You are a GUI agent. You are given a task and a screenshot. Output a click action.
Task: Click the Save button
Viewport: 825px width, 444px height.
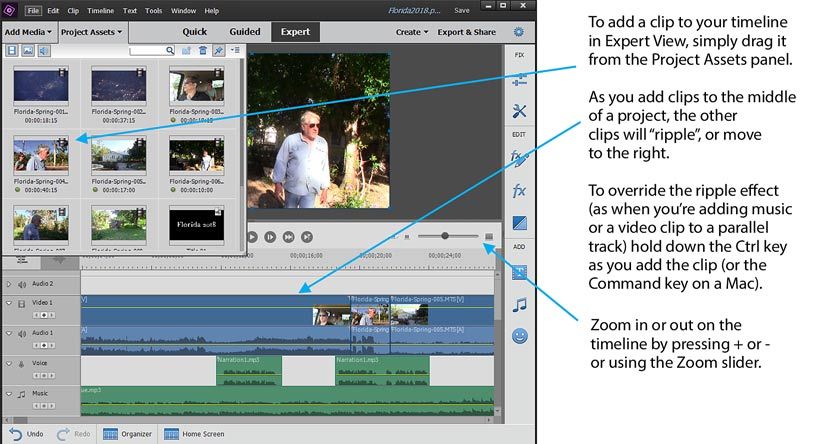pos(462,11)
